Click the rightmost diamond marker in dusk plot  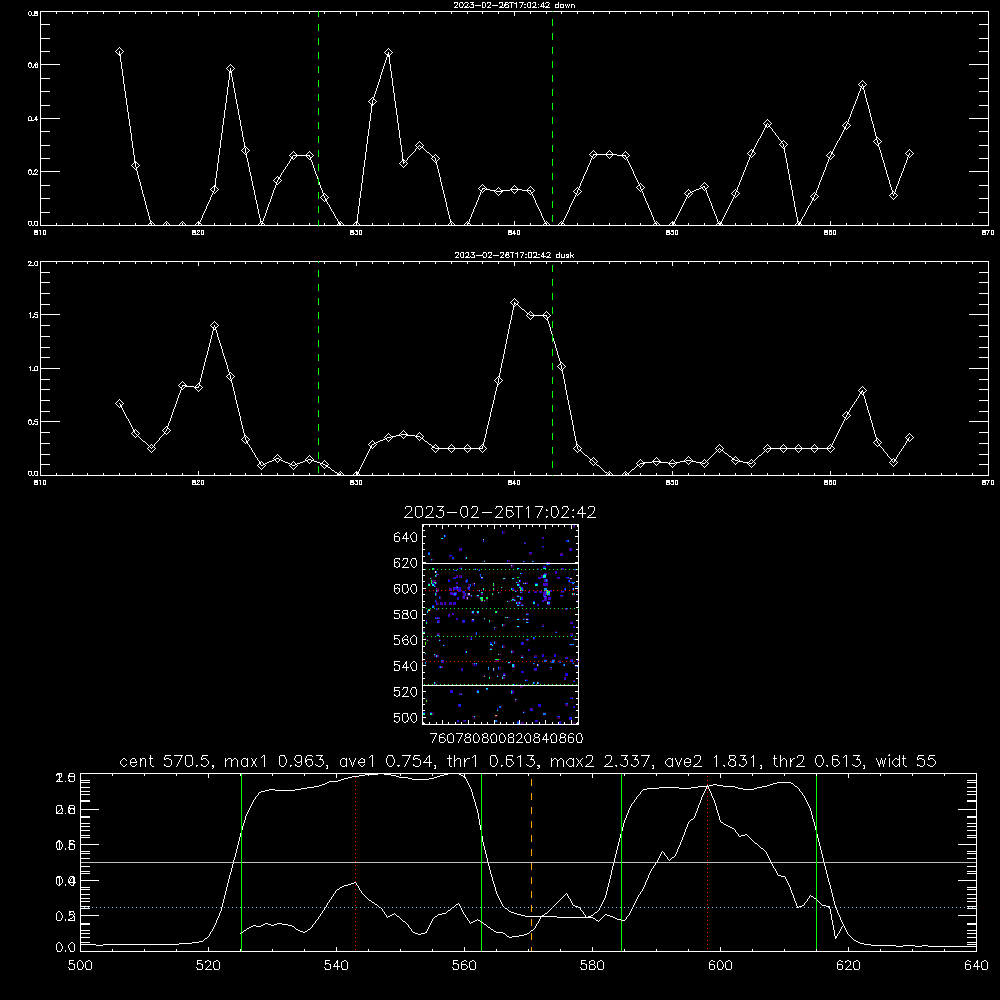909,438
